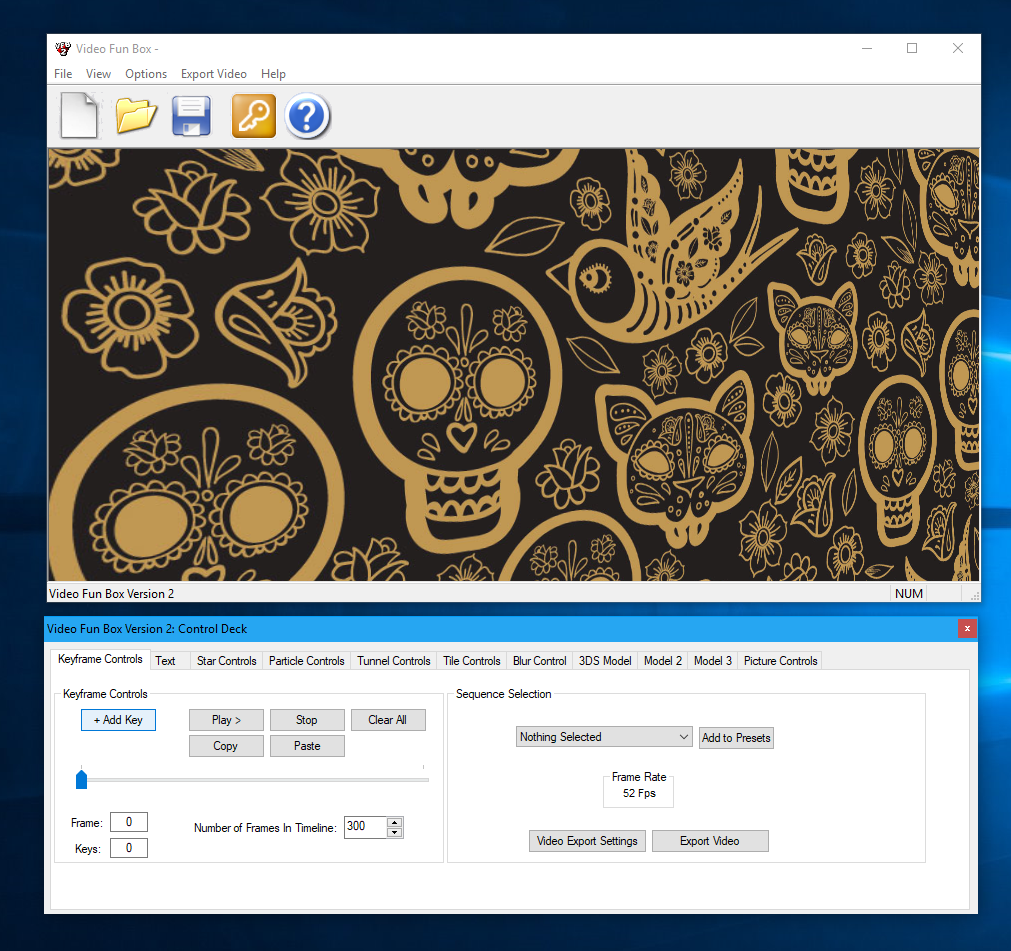Expand the Nothing Selected sequence dropdown
The height and width of the screenshot is (951, 1011).
pyautogui.click(x=604, y=736)
